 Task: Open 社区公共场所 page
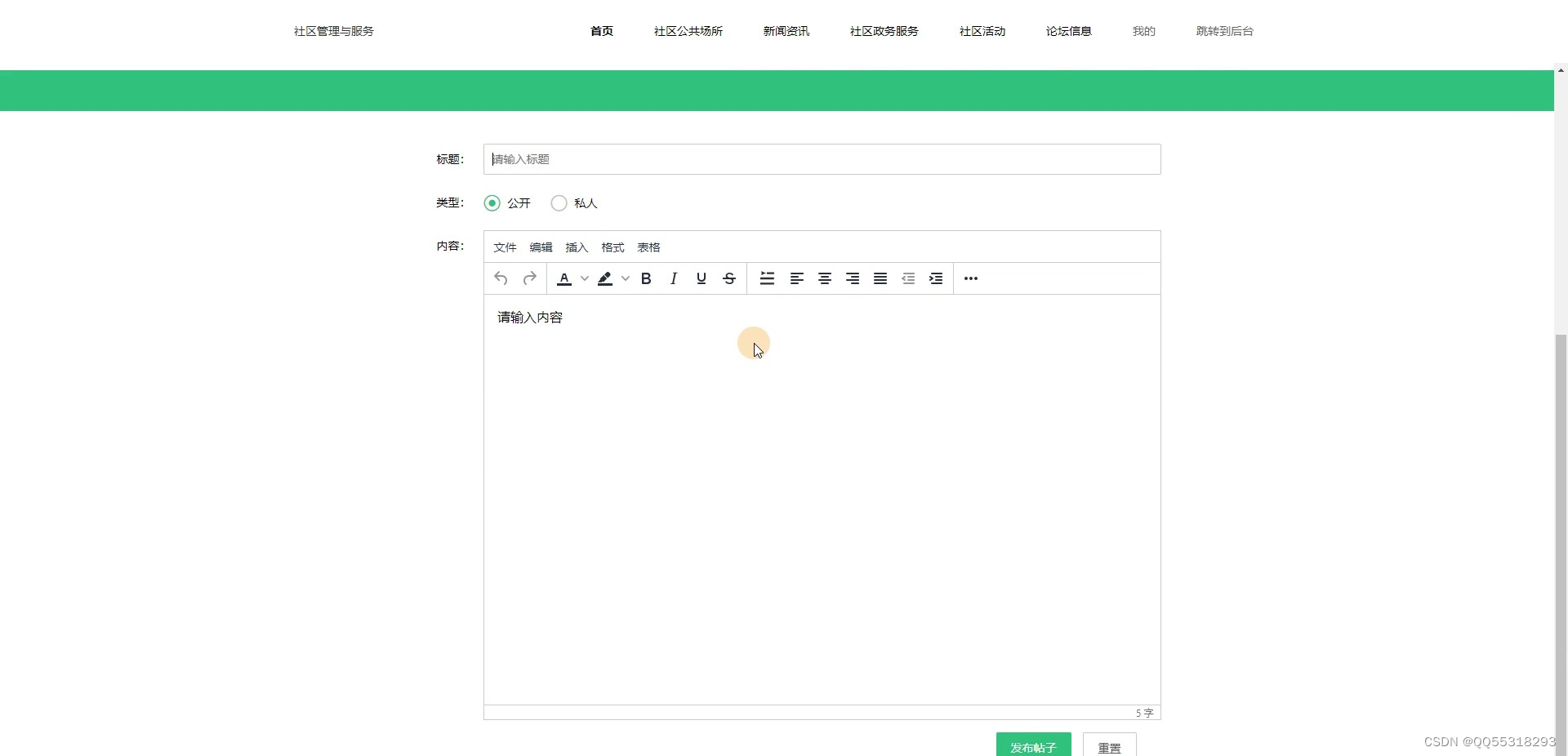[688, 31]
